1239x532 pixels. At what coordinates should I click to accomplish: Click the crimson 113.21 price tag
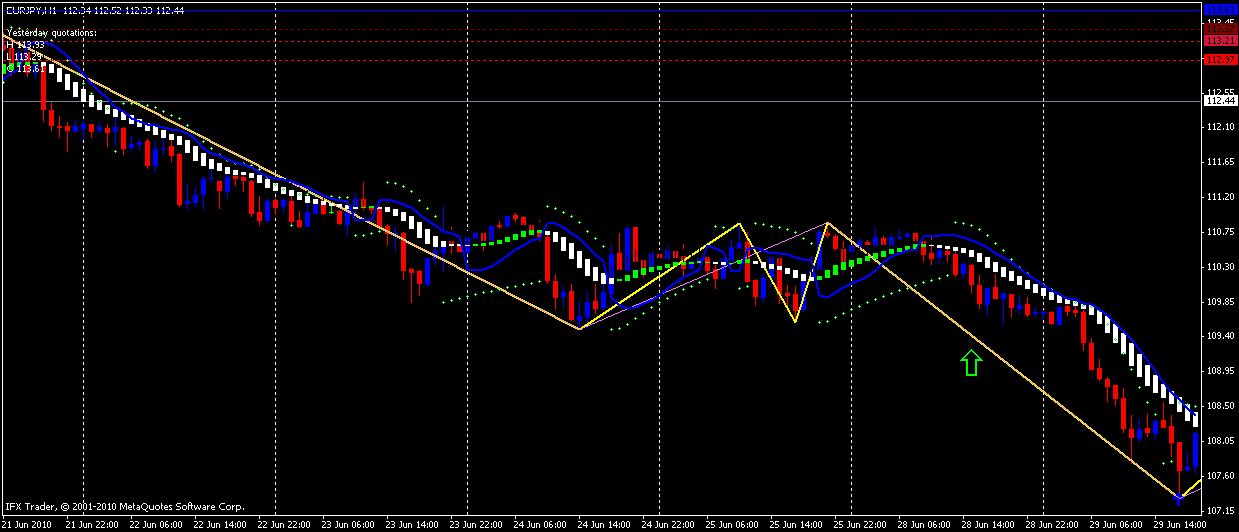point(1220,41)
